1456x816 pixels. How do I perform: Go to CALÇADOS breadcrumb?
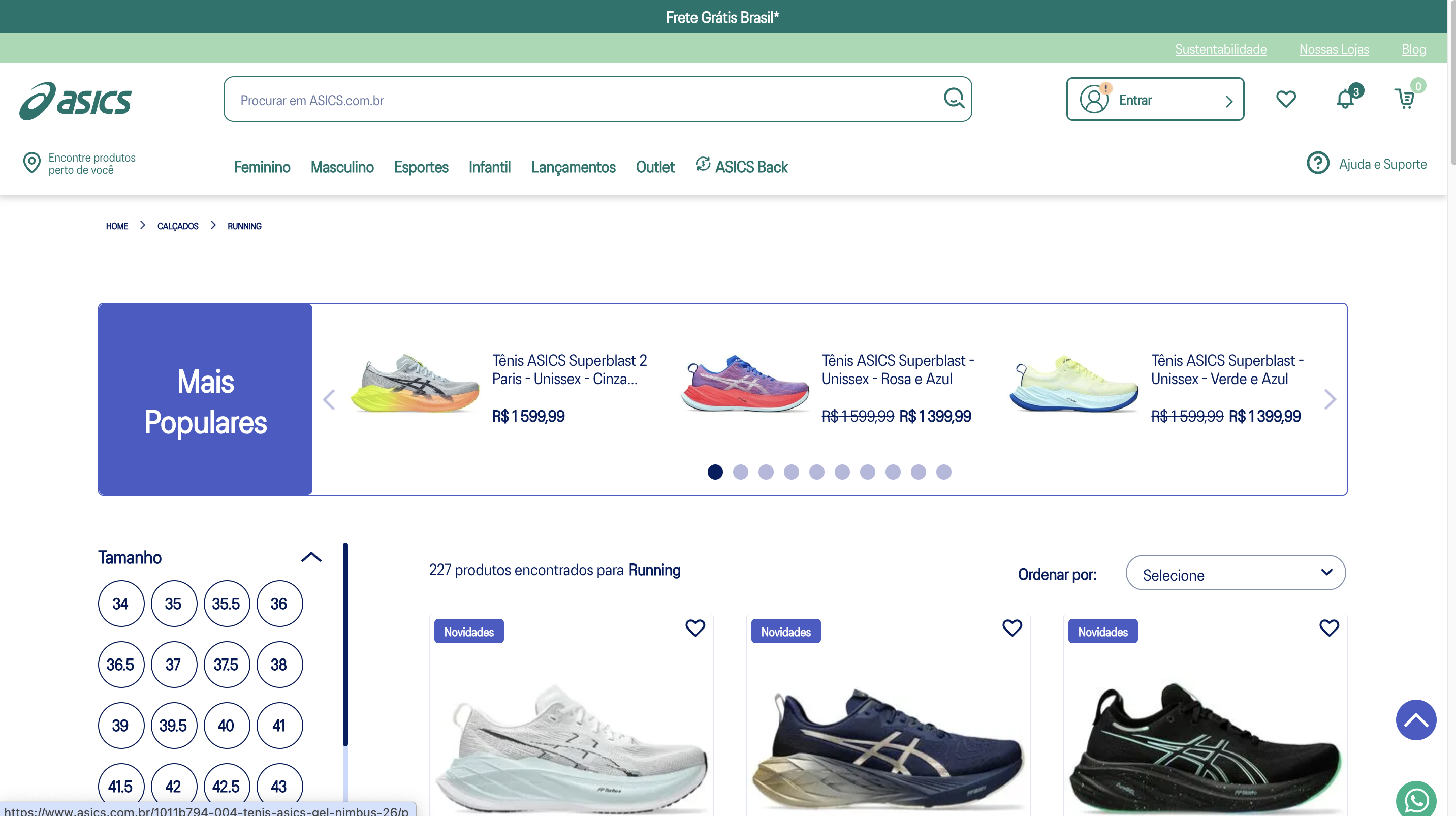click(x=177, y=226)
